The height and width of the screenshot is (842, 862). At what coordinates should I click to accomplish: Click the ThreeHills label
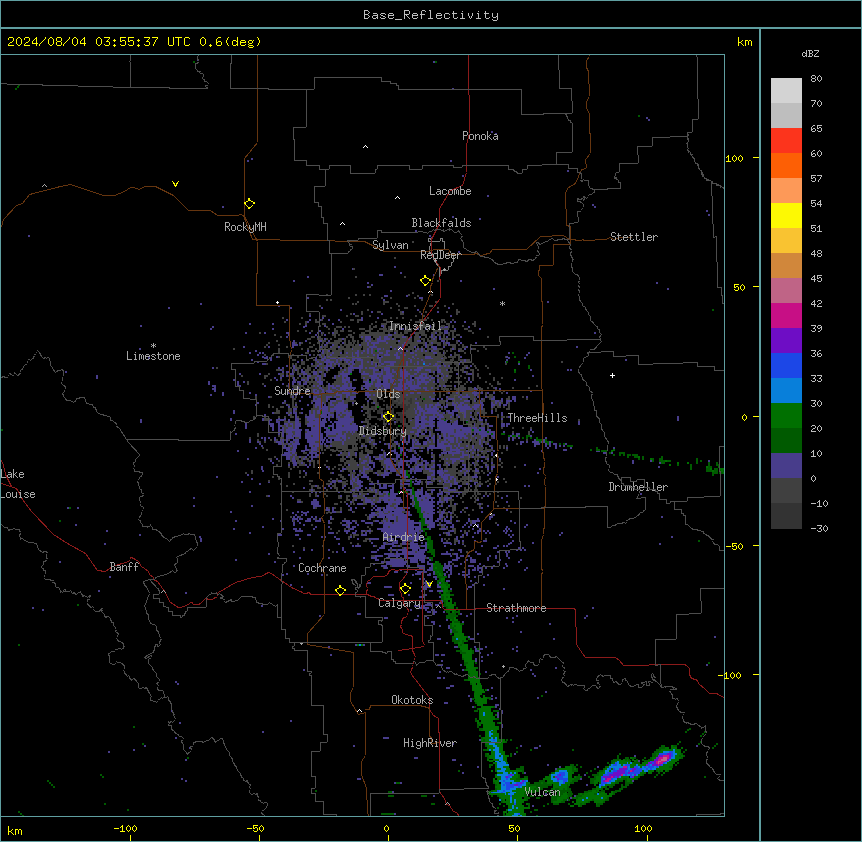coord(537,418)
